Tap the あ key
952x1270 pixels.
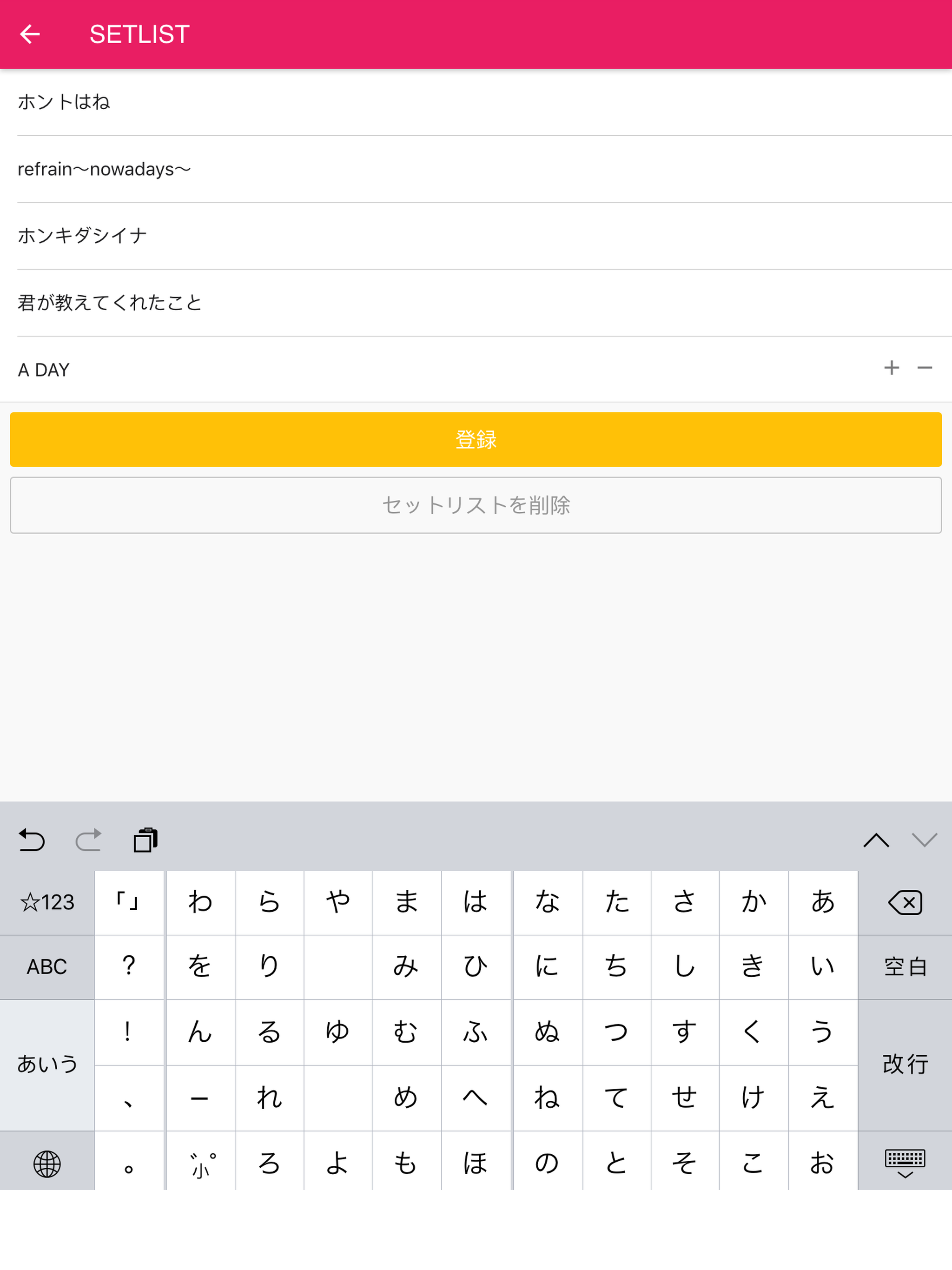pyautogui.click(x=823, y=903)
